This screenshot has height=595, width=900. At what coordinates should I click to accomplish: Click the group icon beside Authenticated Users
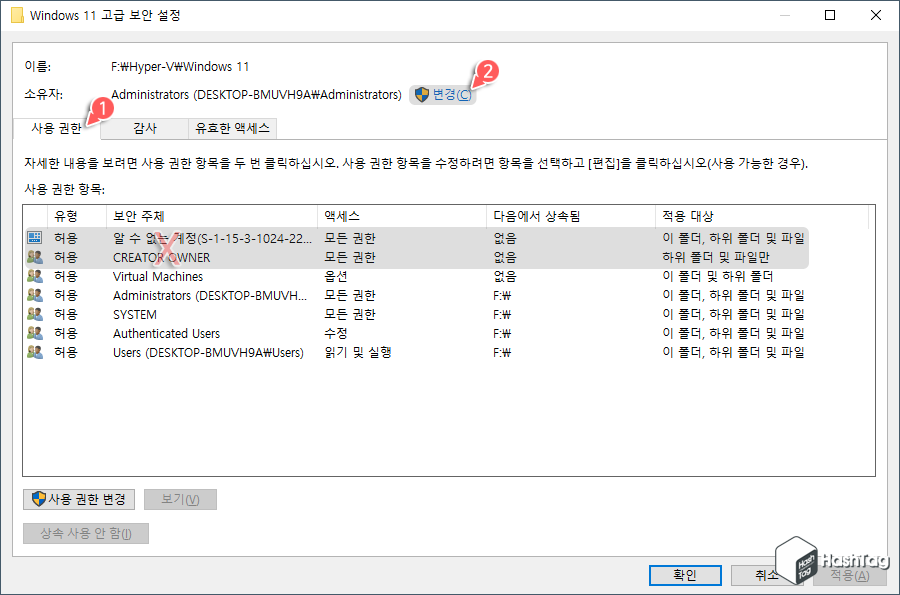[x=33, y=333]
